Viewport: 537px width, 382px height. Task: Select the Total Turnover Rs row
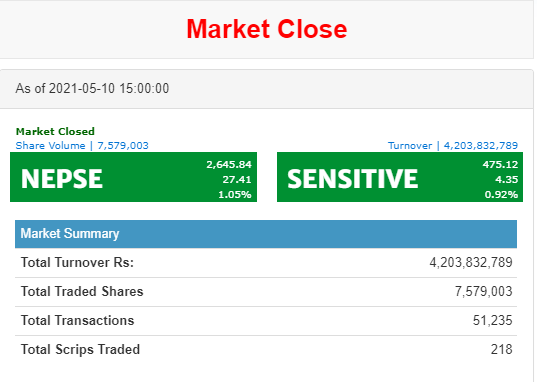click(x=266, y=263)
